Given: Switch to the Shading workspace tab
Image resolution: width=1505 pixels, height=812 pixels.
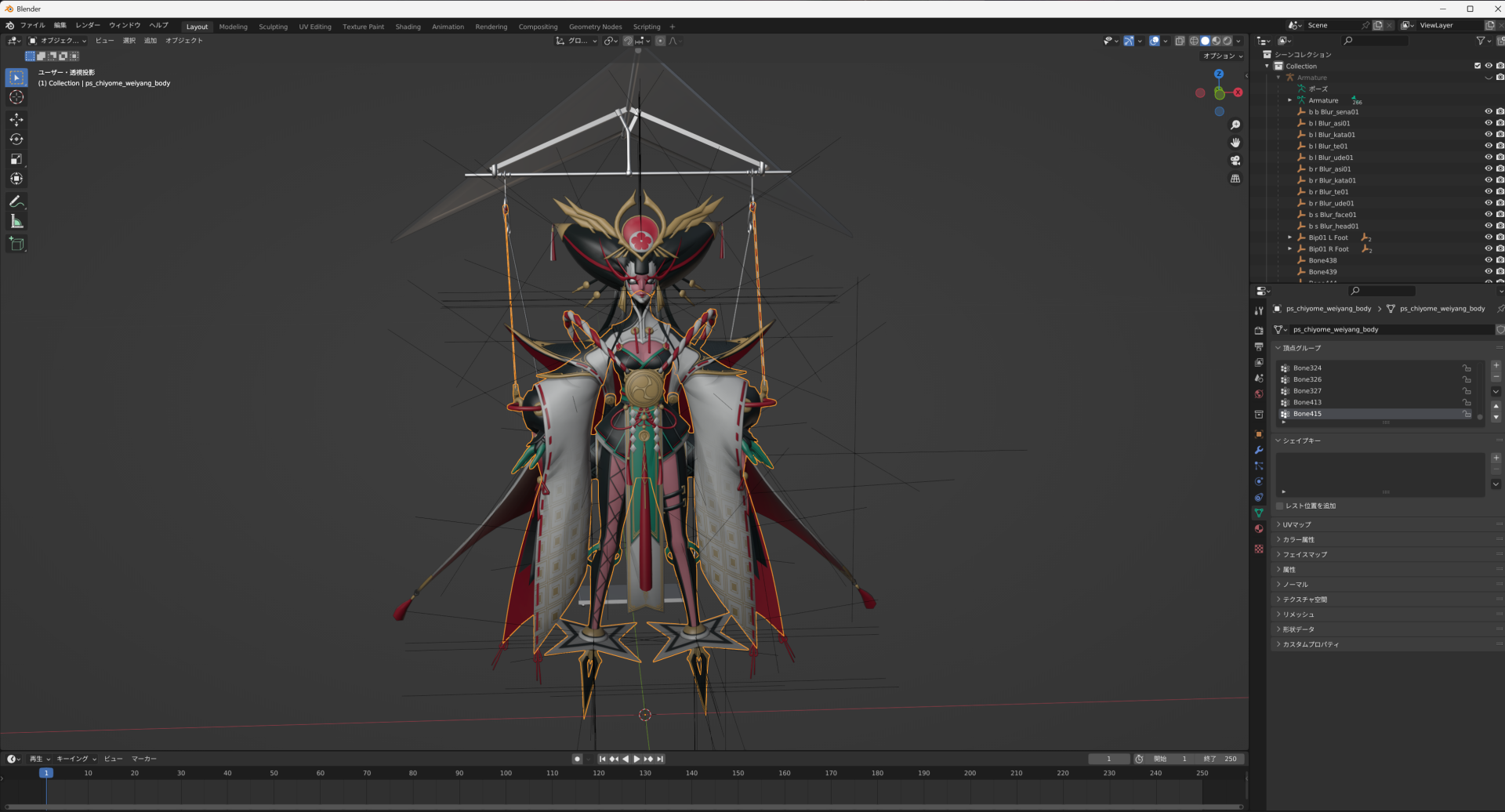Looking at the screenshot, I should (x=408, y=27).
